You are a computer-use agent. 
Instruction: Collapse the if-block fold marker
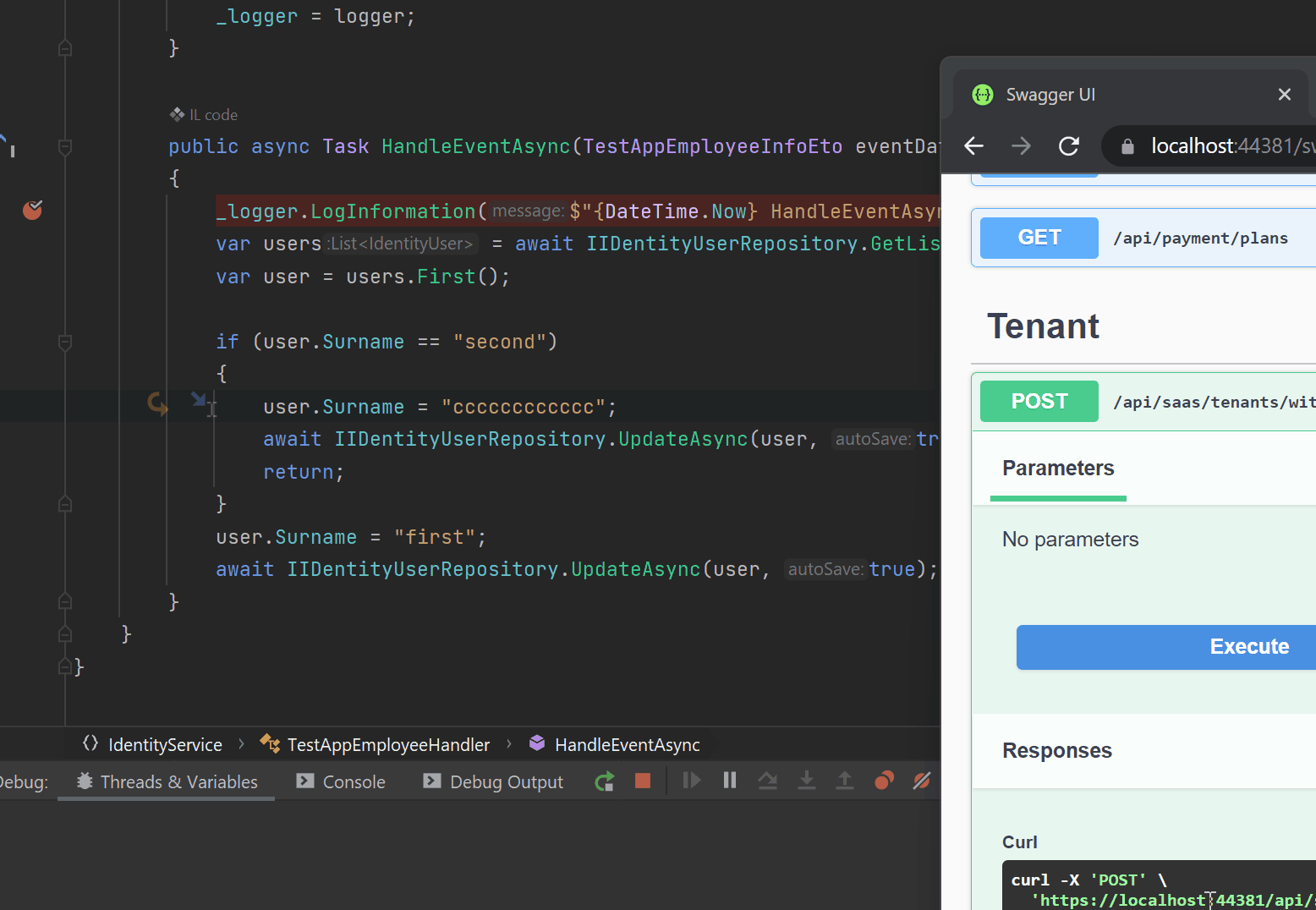click(65, 343)
